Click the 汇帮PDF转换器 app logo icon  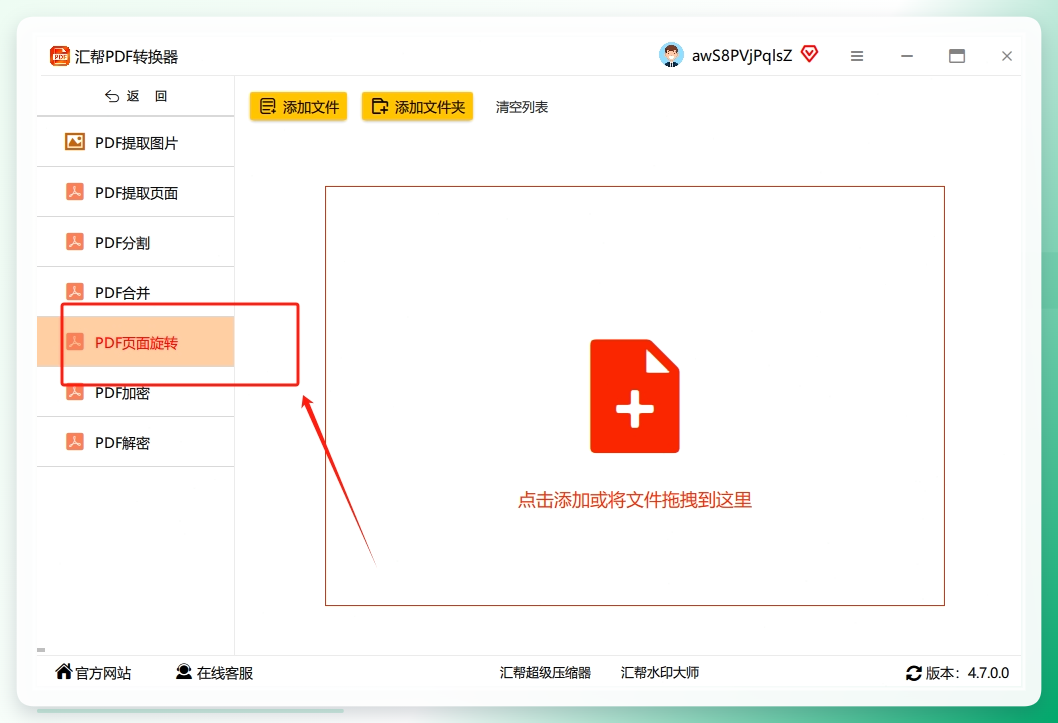59,56
